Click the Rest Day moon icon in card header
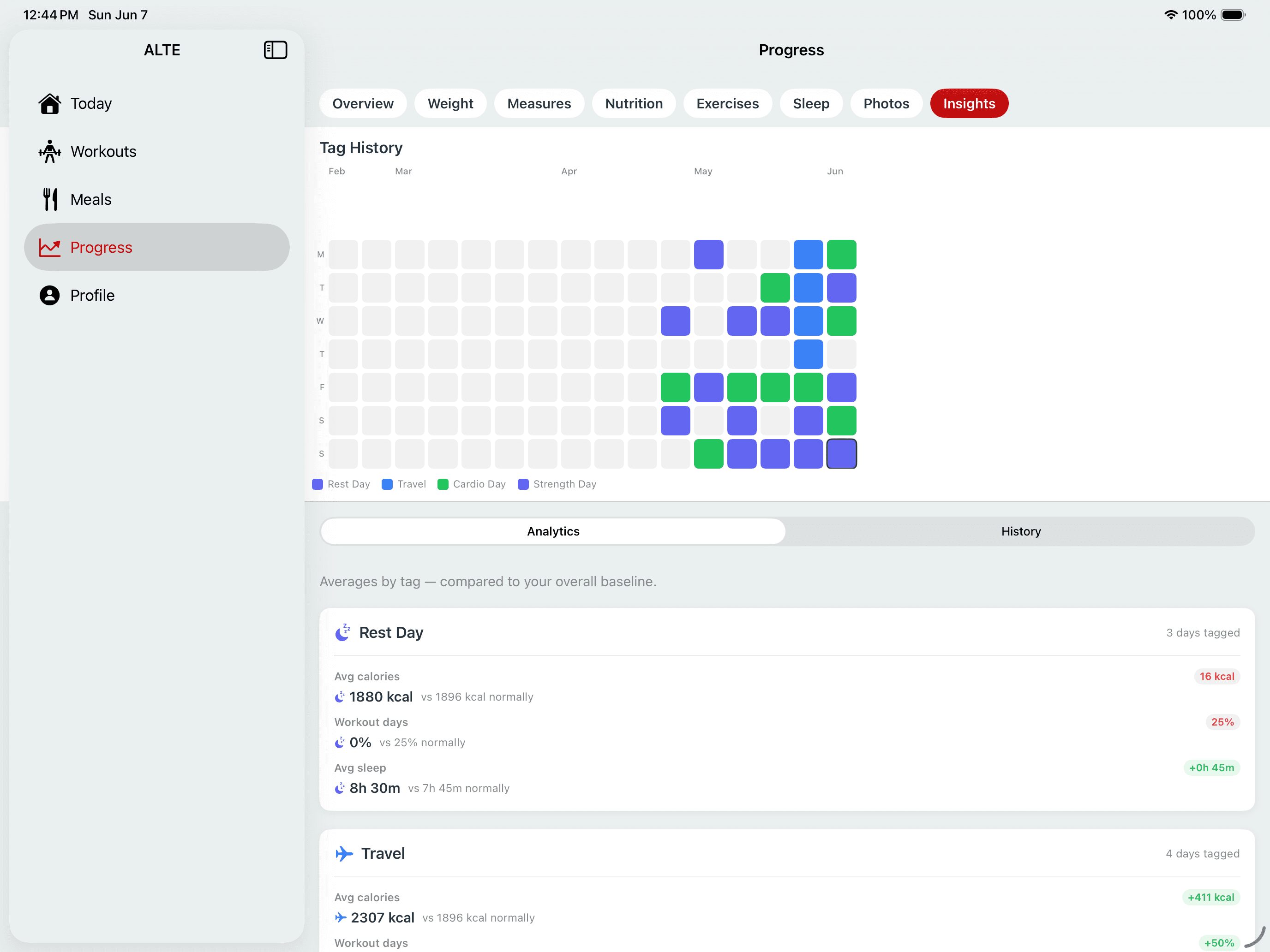This screenshot has width=1270, height=952. click(343, 632)
